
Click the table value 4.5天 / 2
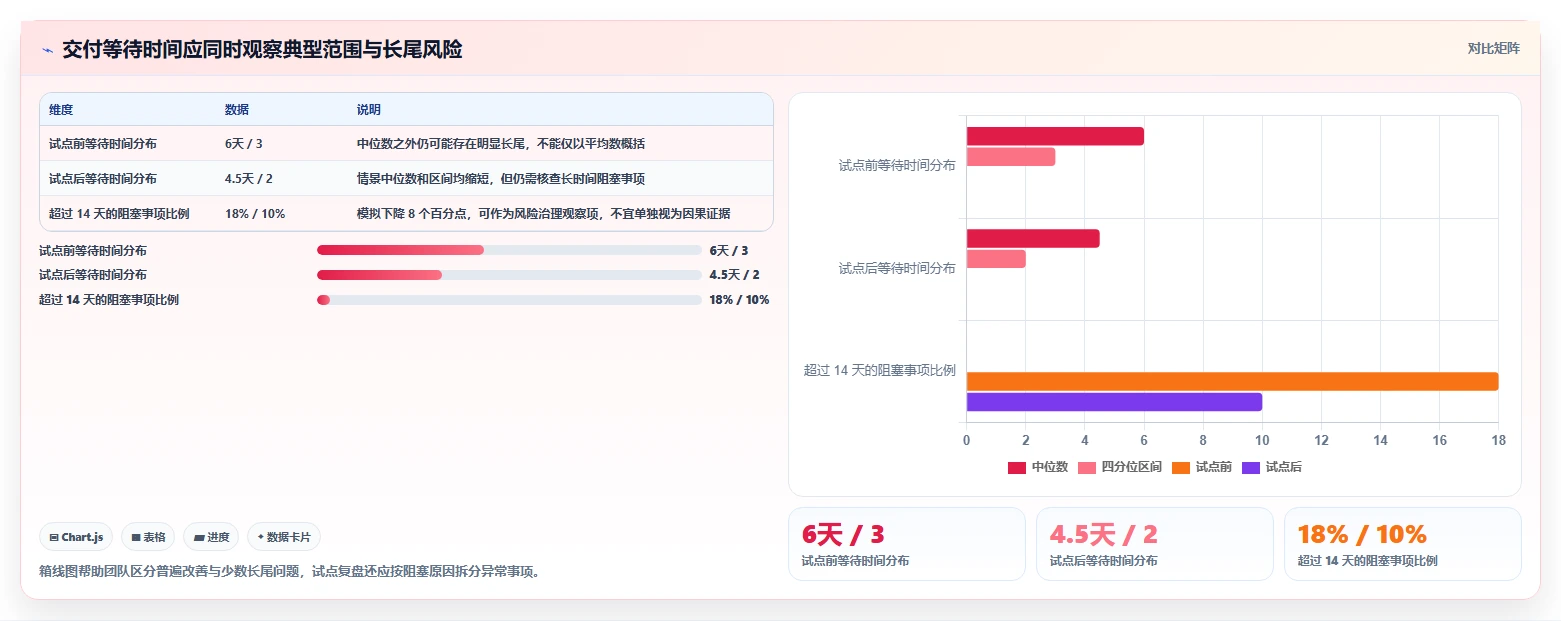(249, 179)
